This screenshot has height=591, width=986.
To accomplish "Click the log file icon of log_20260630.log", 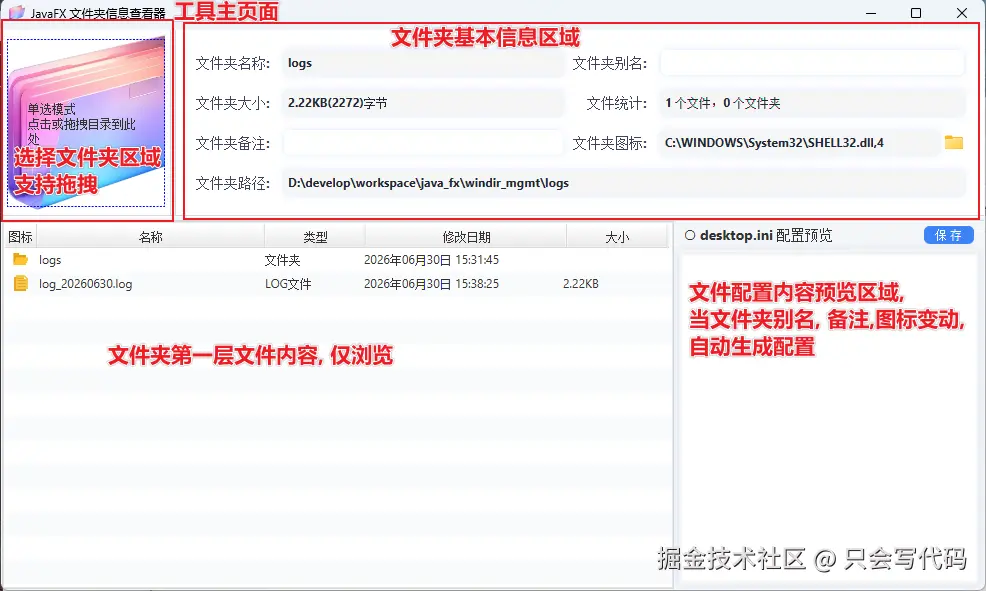I will click(x=21, y=284).
